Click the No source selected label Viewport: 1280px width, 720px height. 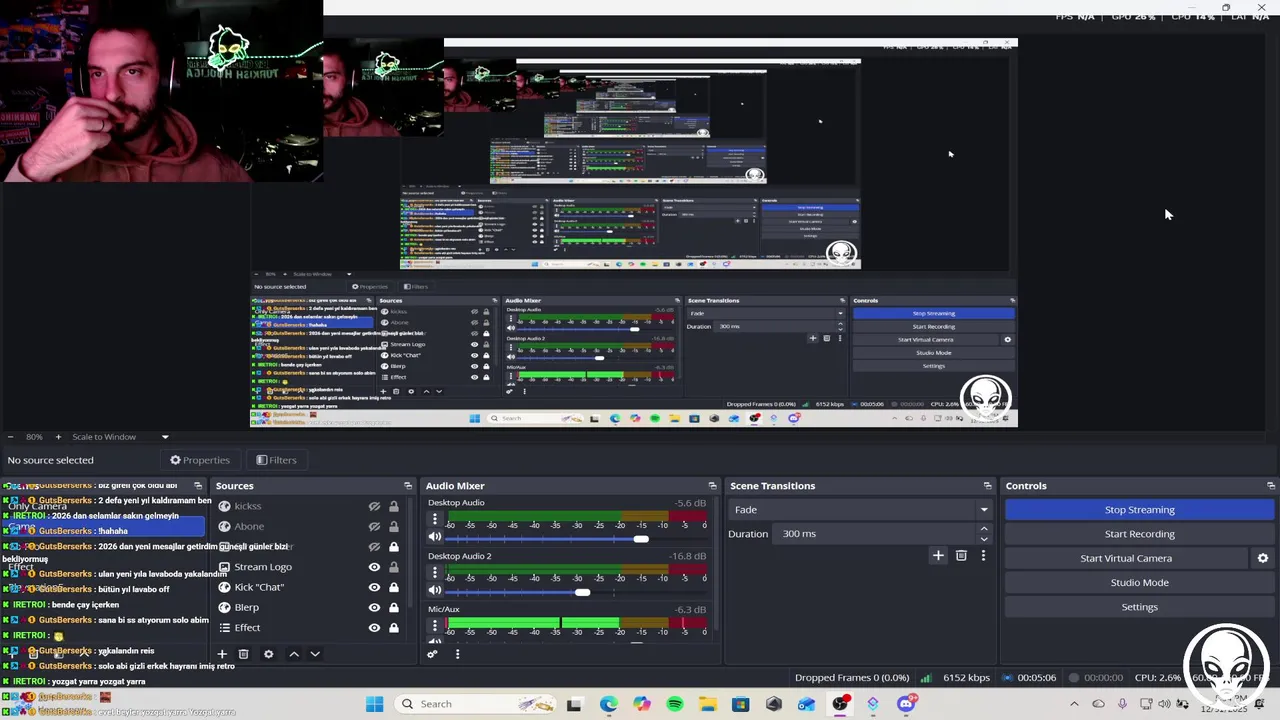click(50, 460)
